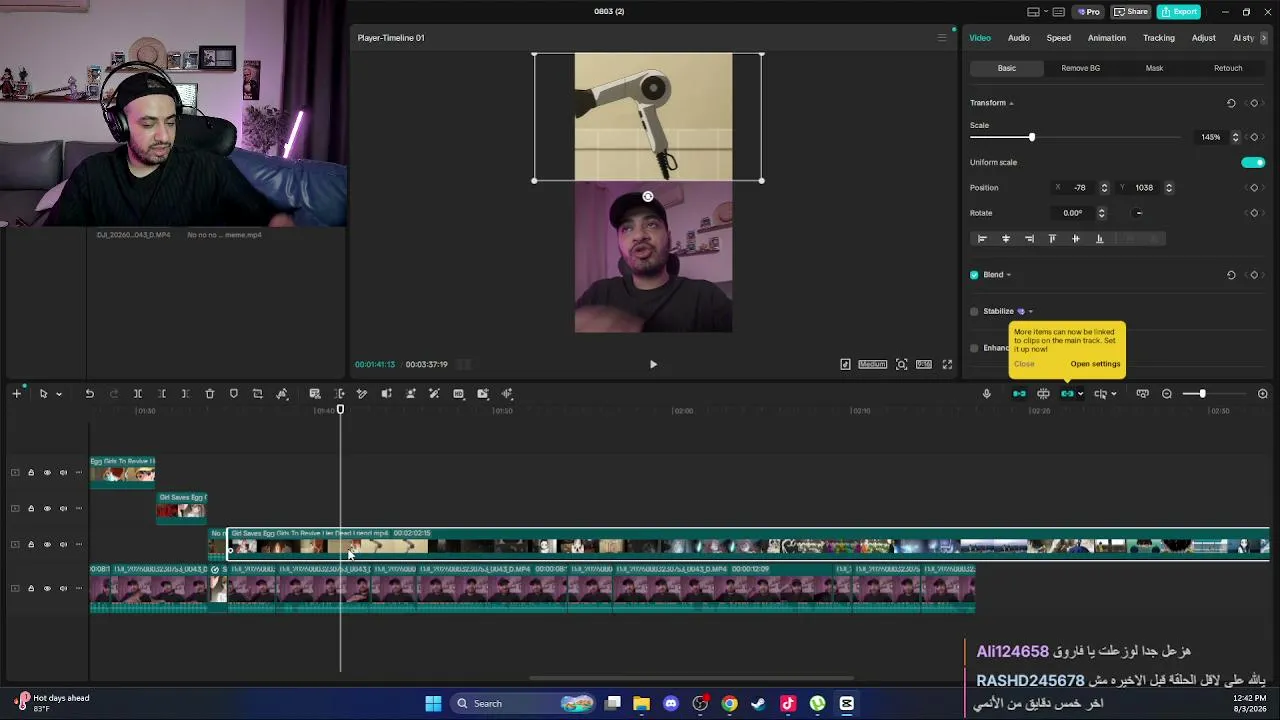The image size is (1280, 720).
Task: Zoom in the timeline
Action: [1263, 394]
